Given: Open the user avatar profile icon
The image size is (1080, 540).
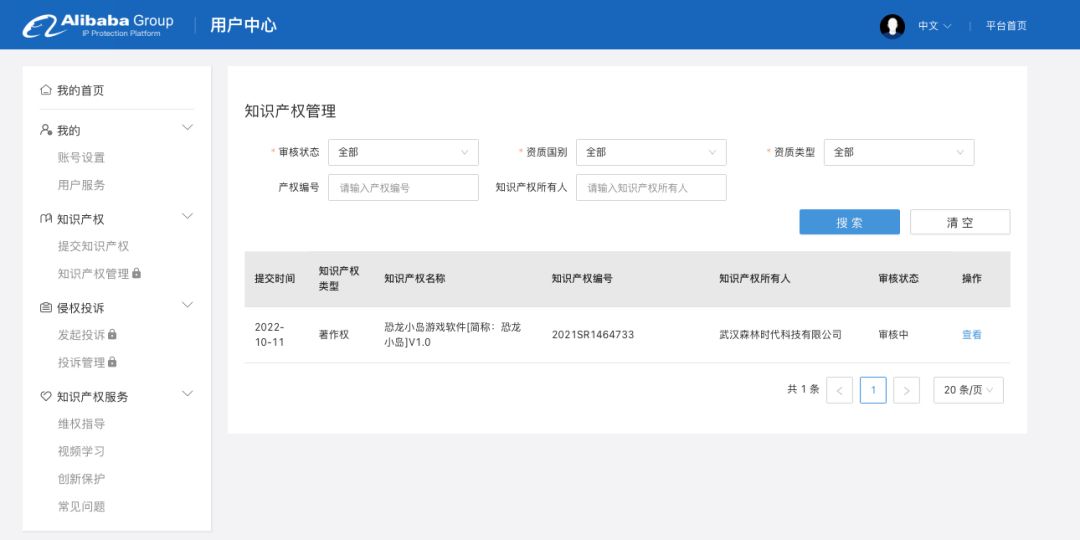Looking at the screenshot, I should [892, 26].
